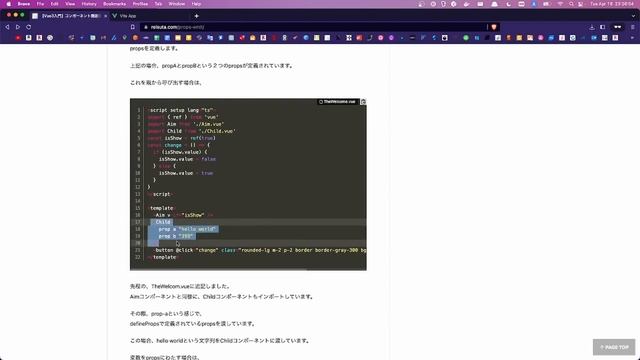Click the code line importing './Aim.vue'

click(x=186, y=124)
